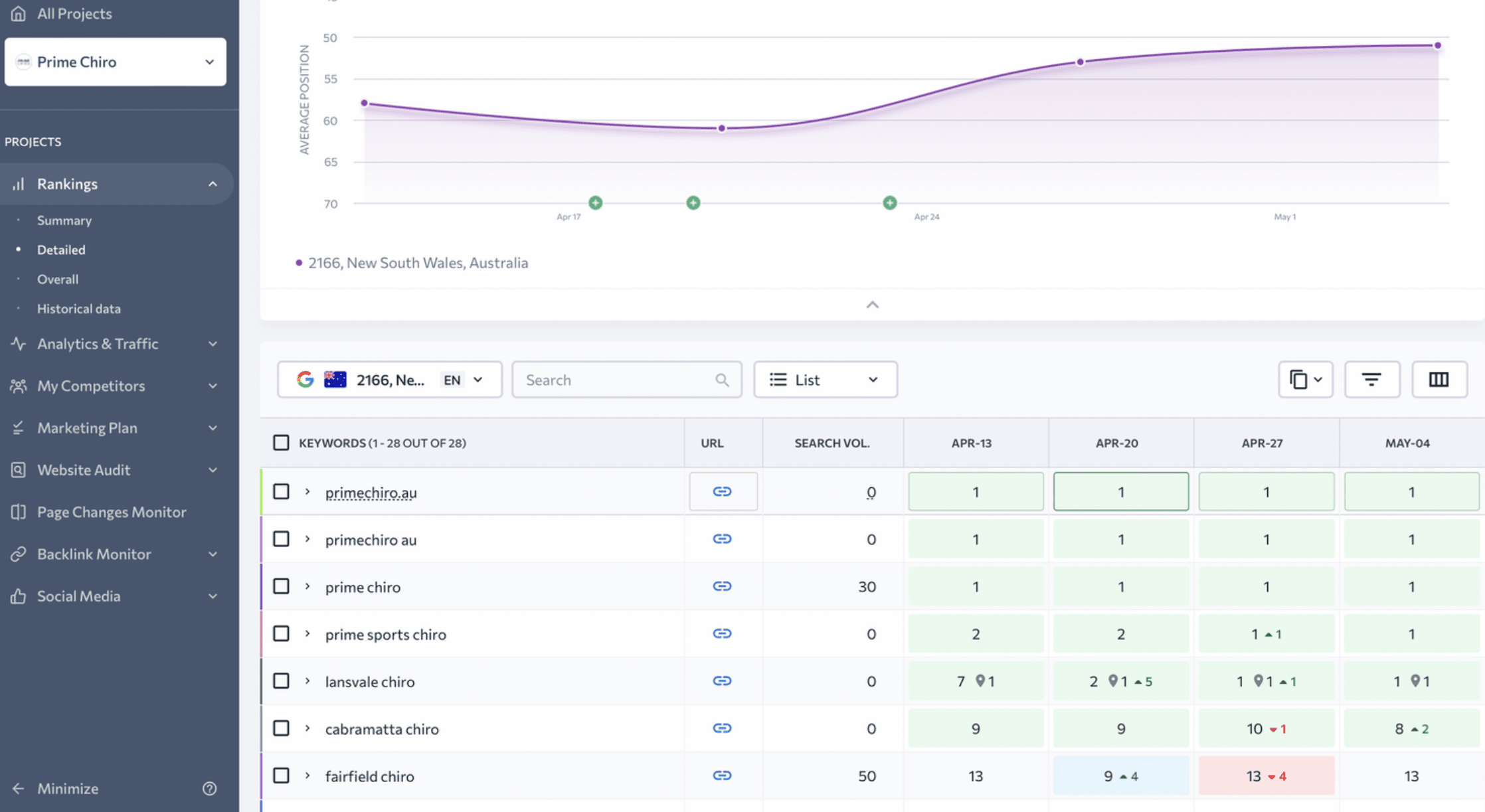Open the List view dropdown
1485x812 pixels.
click(x=826, y=380)
